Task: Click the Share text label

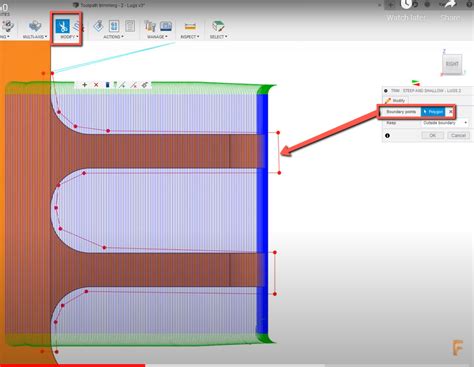Action: tap(450, 17)
